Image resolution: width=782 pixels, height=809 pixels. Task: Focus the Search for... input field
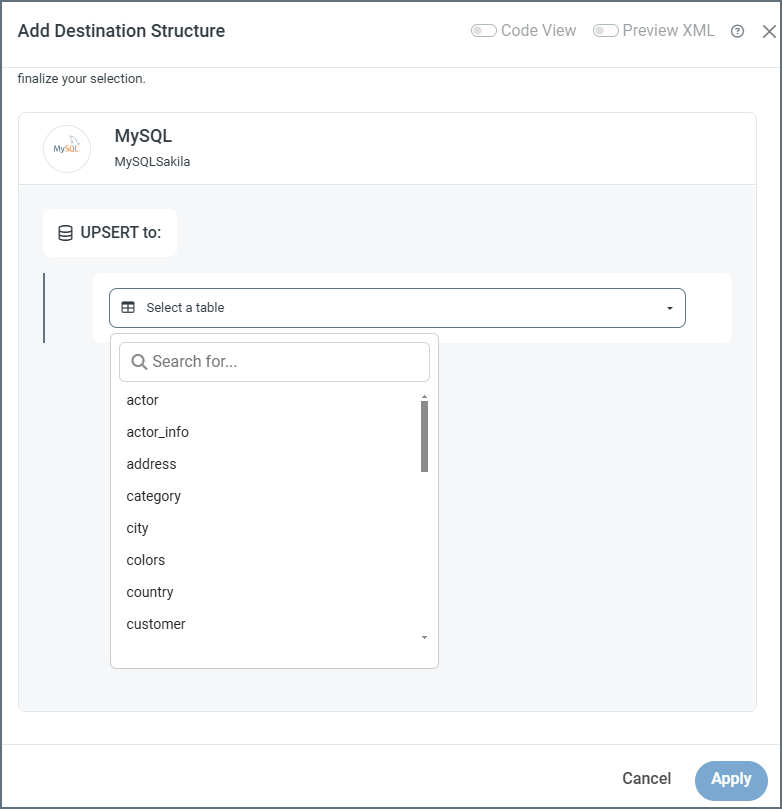click(x=285, y=362)
